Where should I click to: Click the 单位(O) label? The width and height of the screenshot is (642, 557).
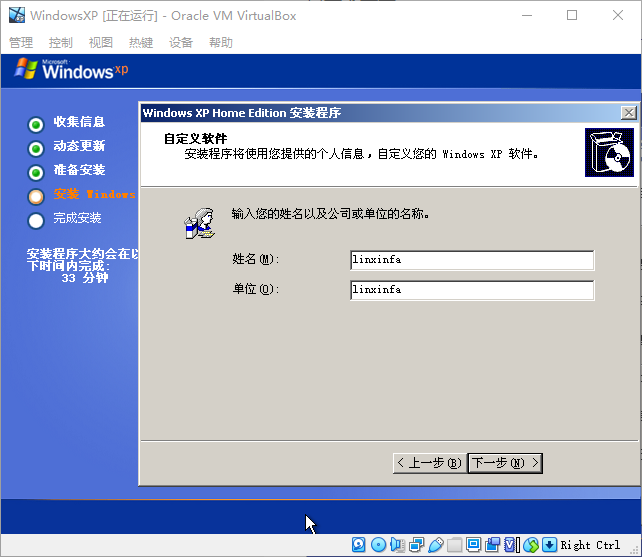click(256, 289)
